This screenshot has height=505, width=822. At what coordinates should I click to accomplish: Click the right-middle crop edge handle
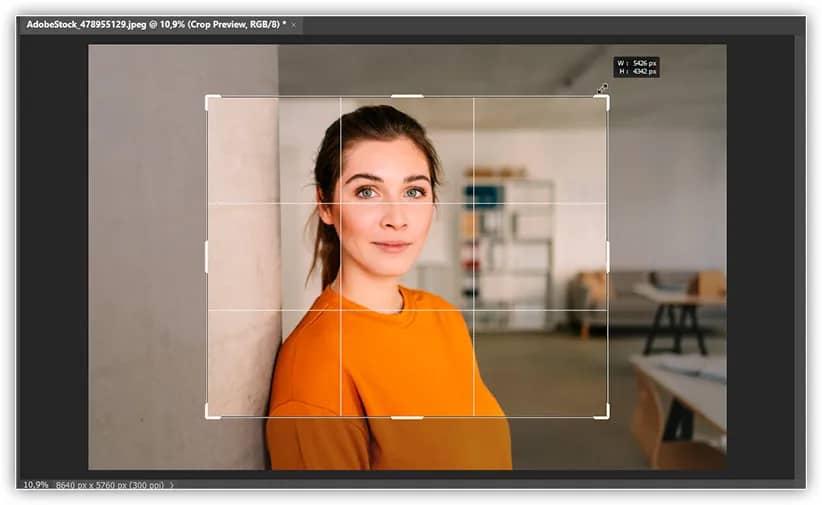pos(608,256)
